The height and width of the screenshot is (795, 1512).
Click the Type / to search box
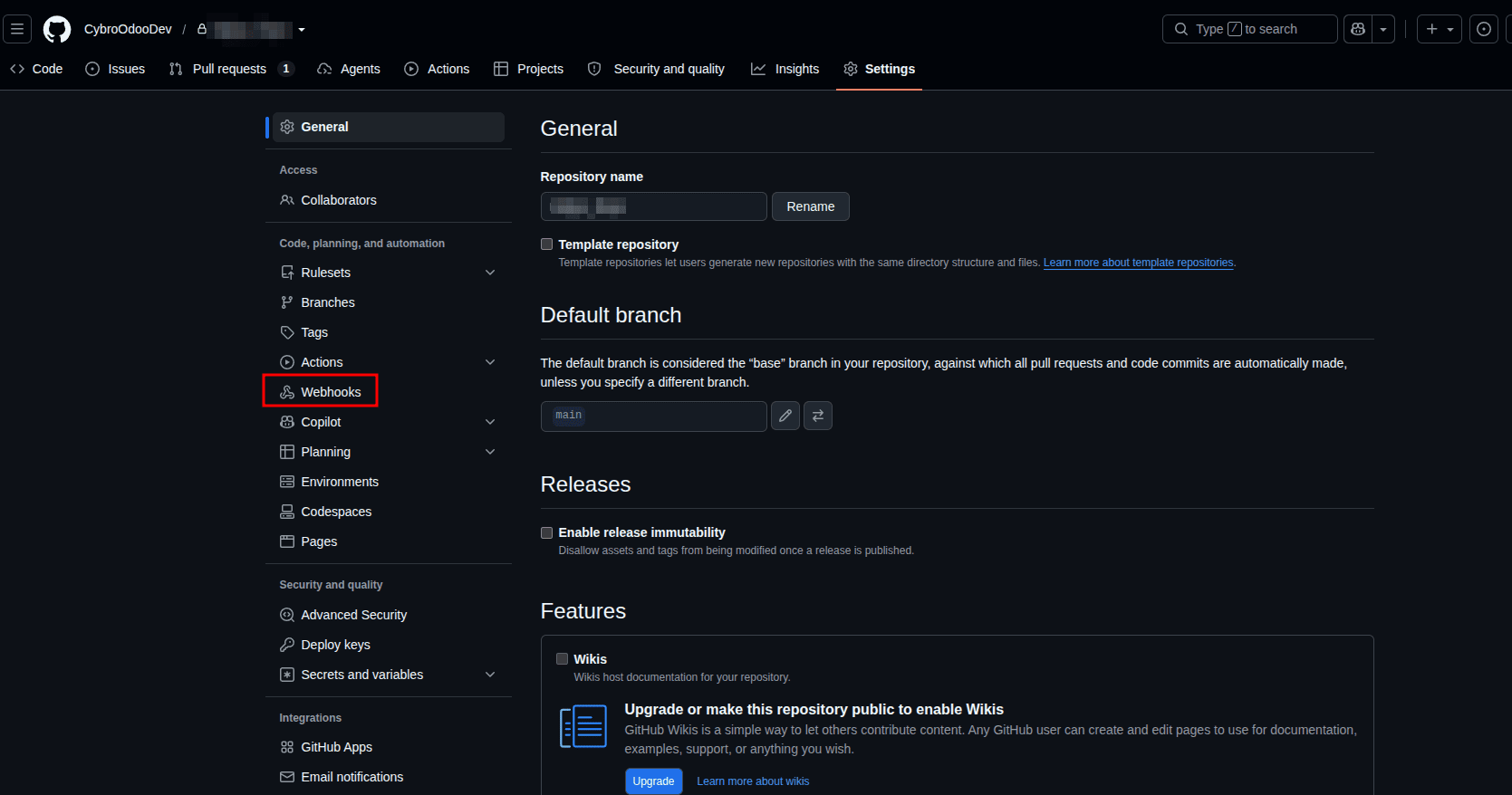click(x=1250, y=29)
